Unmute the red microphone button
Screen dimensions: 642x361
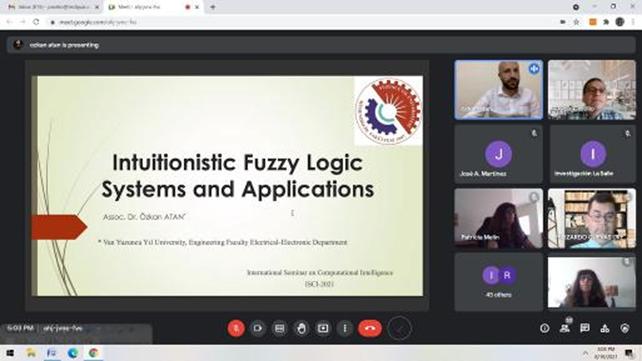tap(236, 328)
